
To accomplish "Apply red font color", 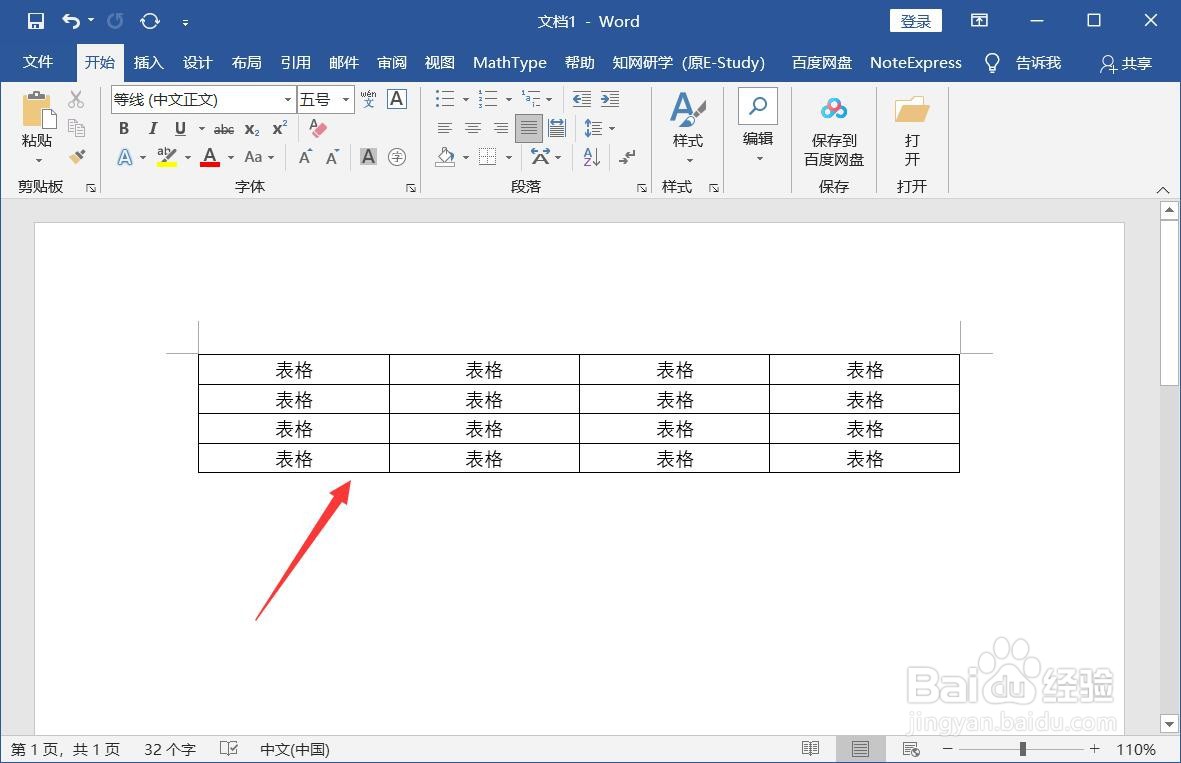I will click(210, 157).
